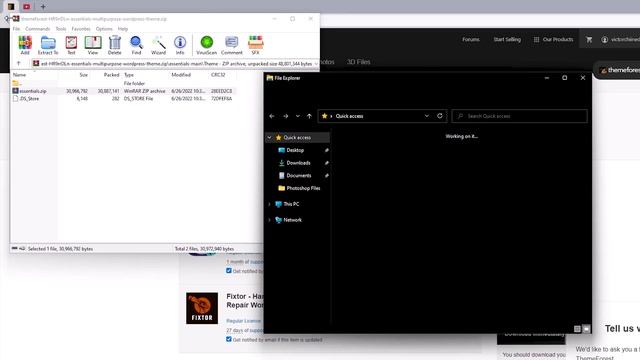Viewport: 640px width, 360px height.
Task: Select This PC in navigation pane
Action: coord(291,204)
